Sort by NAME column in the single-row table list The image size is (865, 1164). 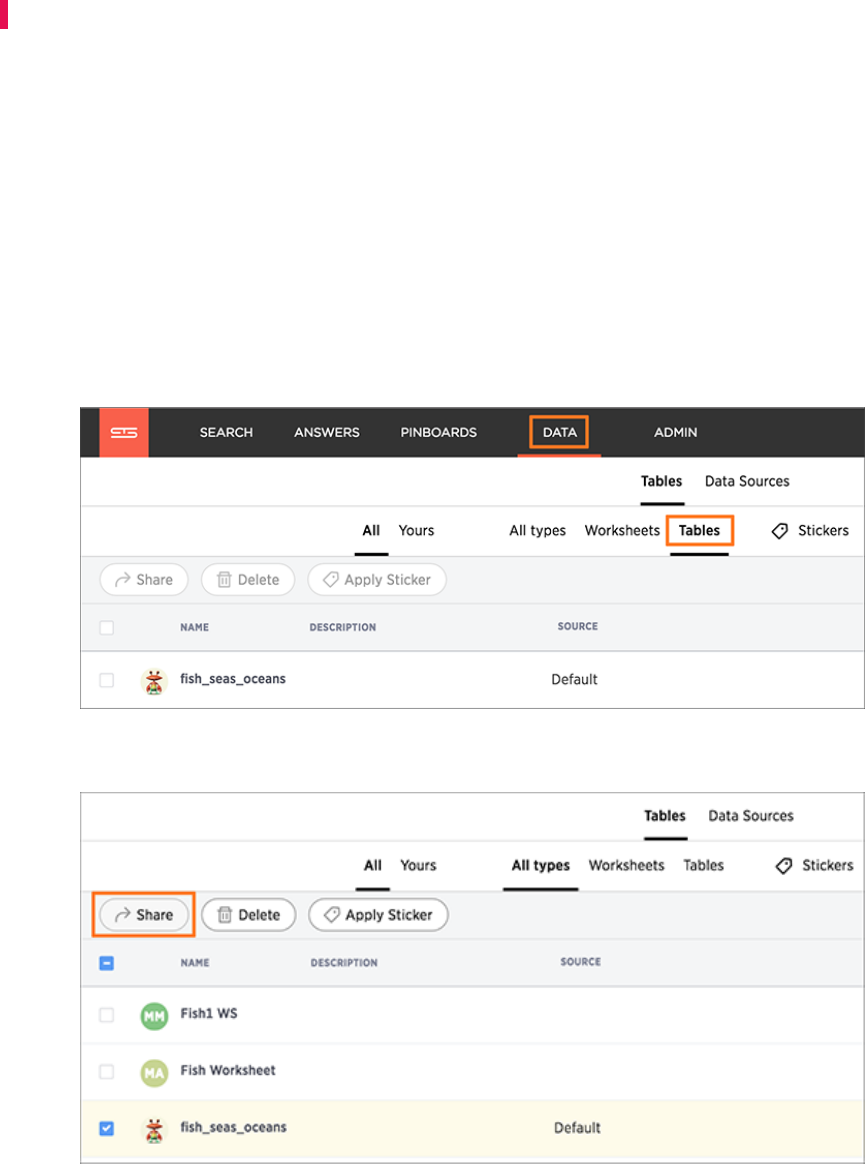tap(195, 627)
